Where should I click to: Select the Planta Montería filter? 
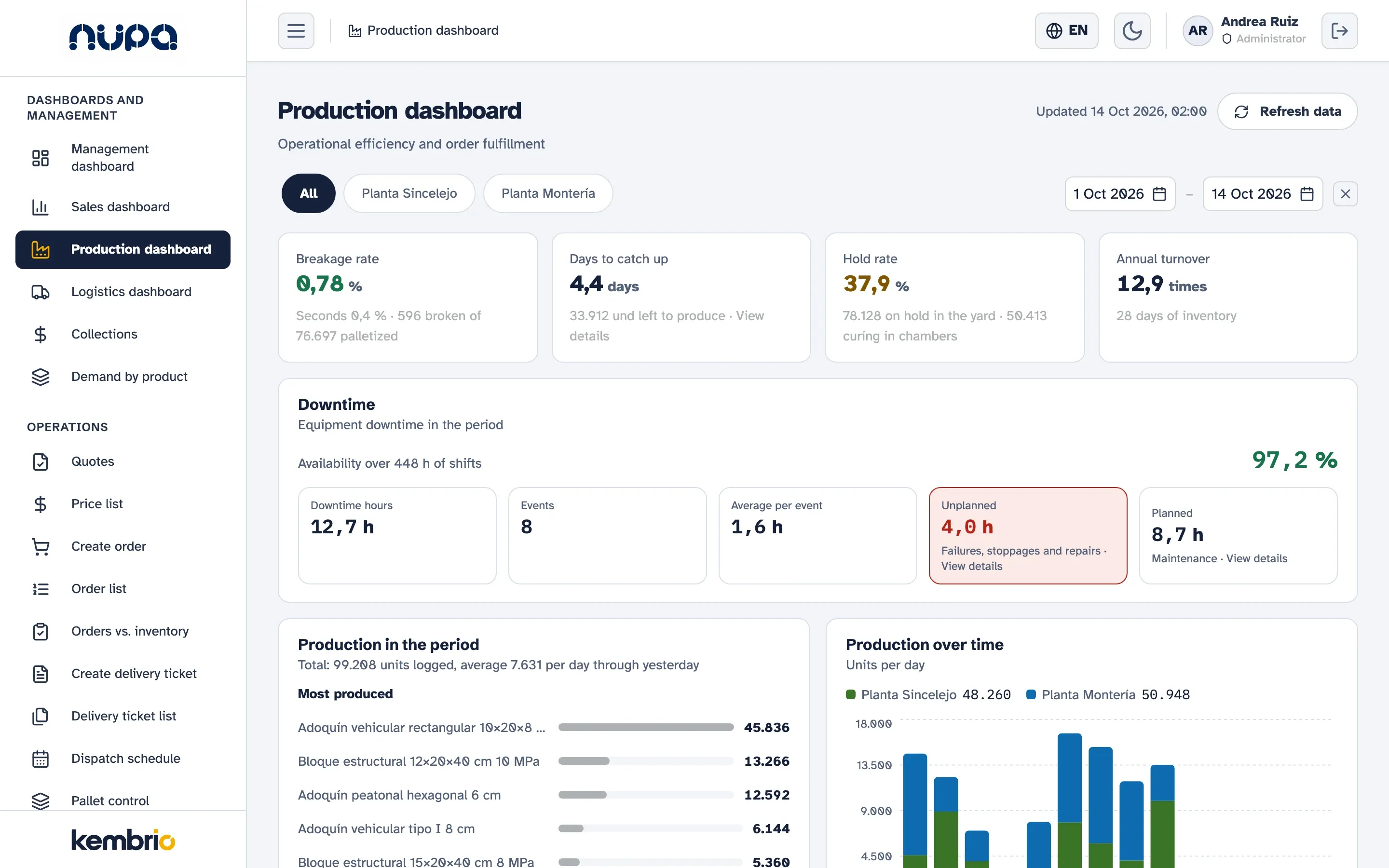[x=548, y=193]
